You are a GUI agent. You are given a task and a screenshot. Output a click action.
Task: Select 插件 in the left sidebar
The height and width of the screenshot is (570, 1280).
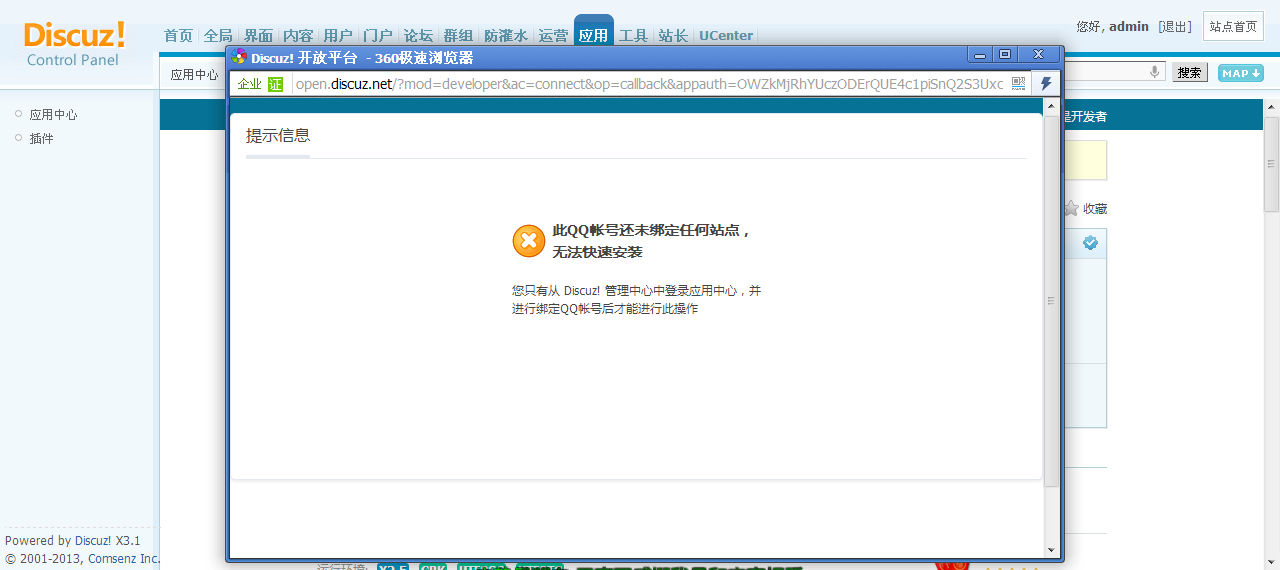(41, 138)
